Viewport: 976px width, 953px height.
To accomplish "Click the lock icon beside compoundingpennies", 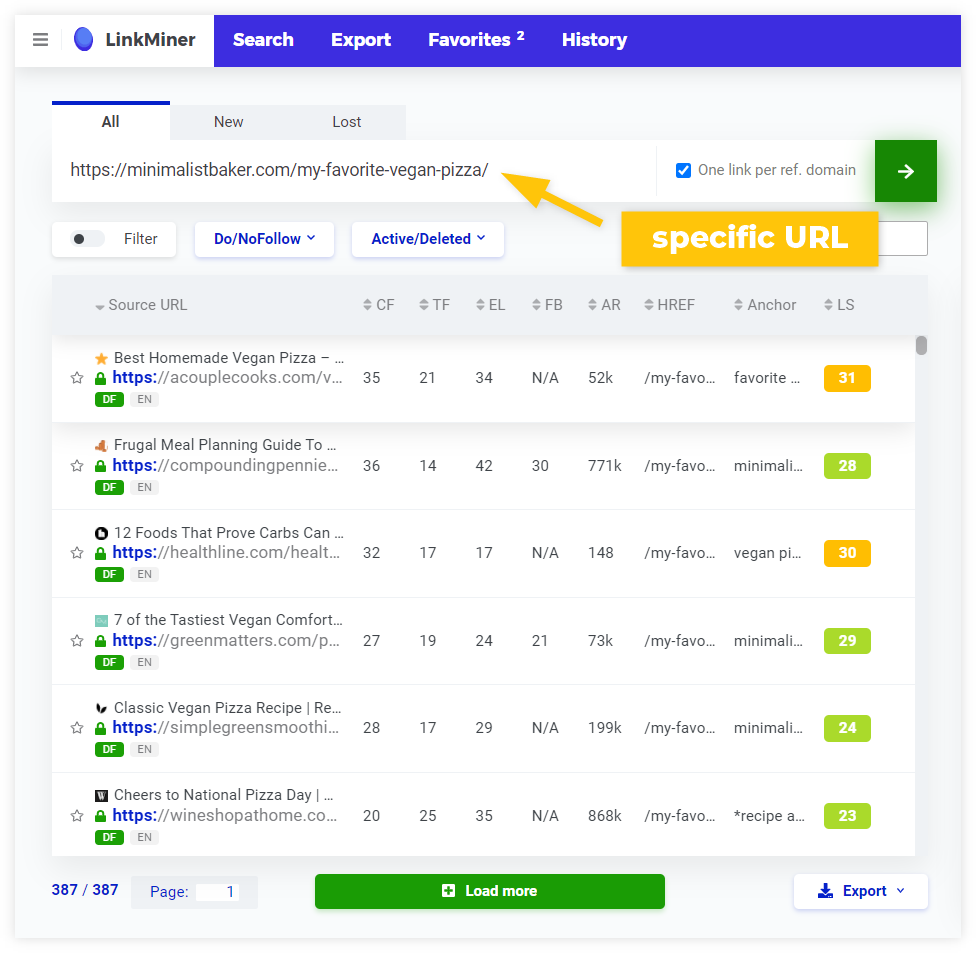I will click(x=100, y=466).
